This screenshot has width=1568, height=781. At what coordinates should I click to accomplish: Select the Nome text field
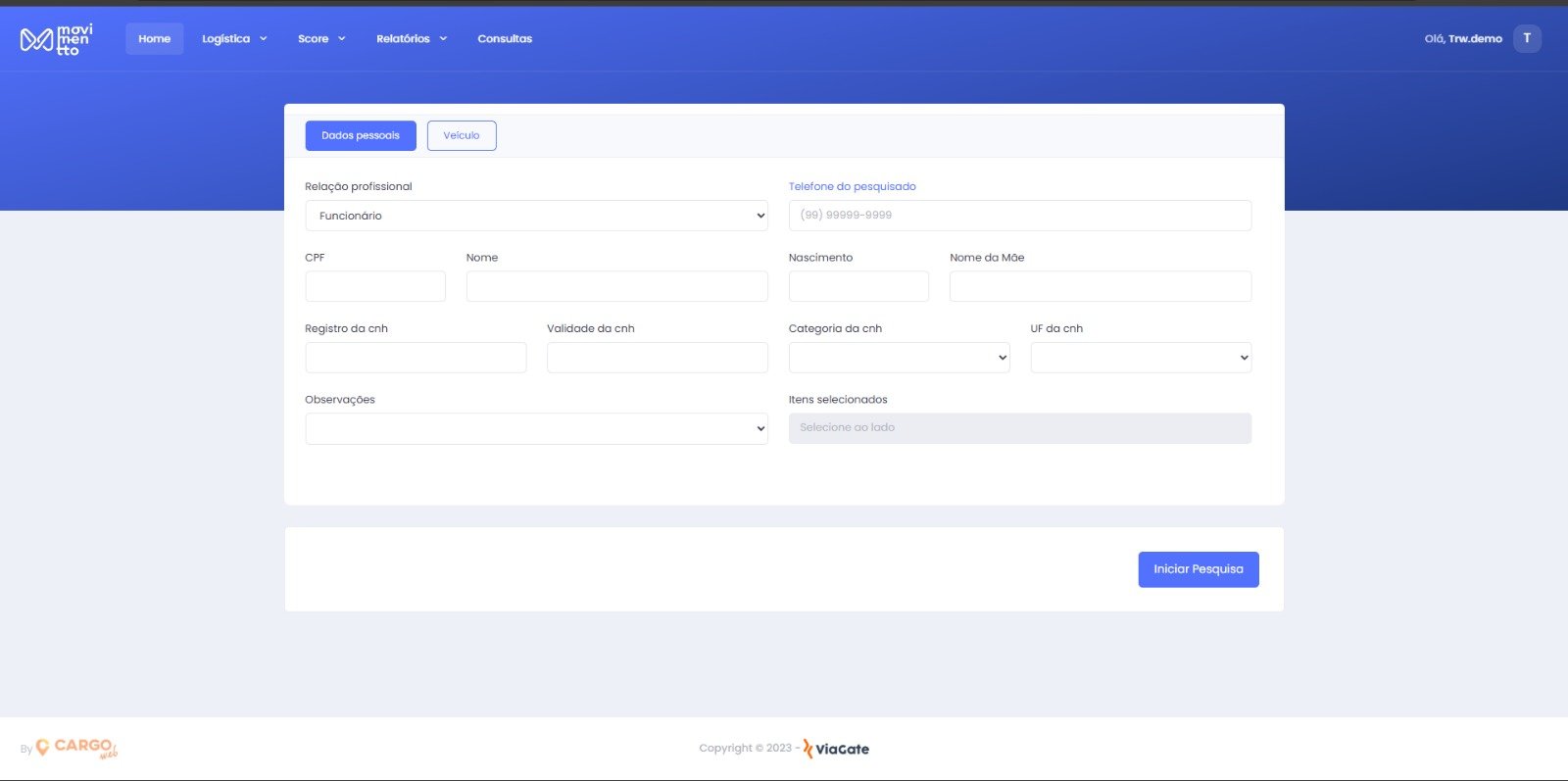(616, 286)
